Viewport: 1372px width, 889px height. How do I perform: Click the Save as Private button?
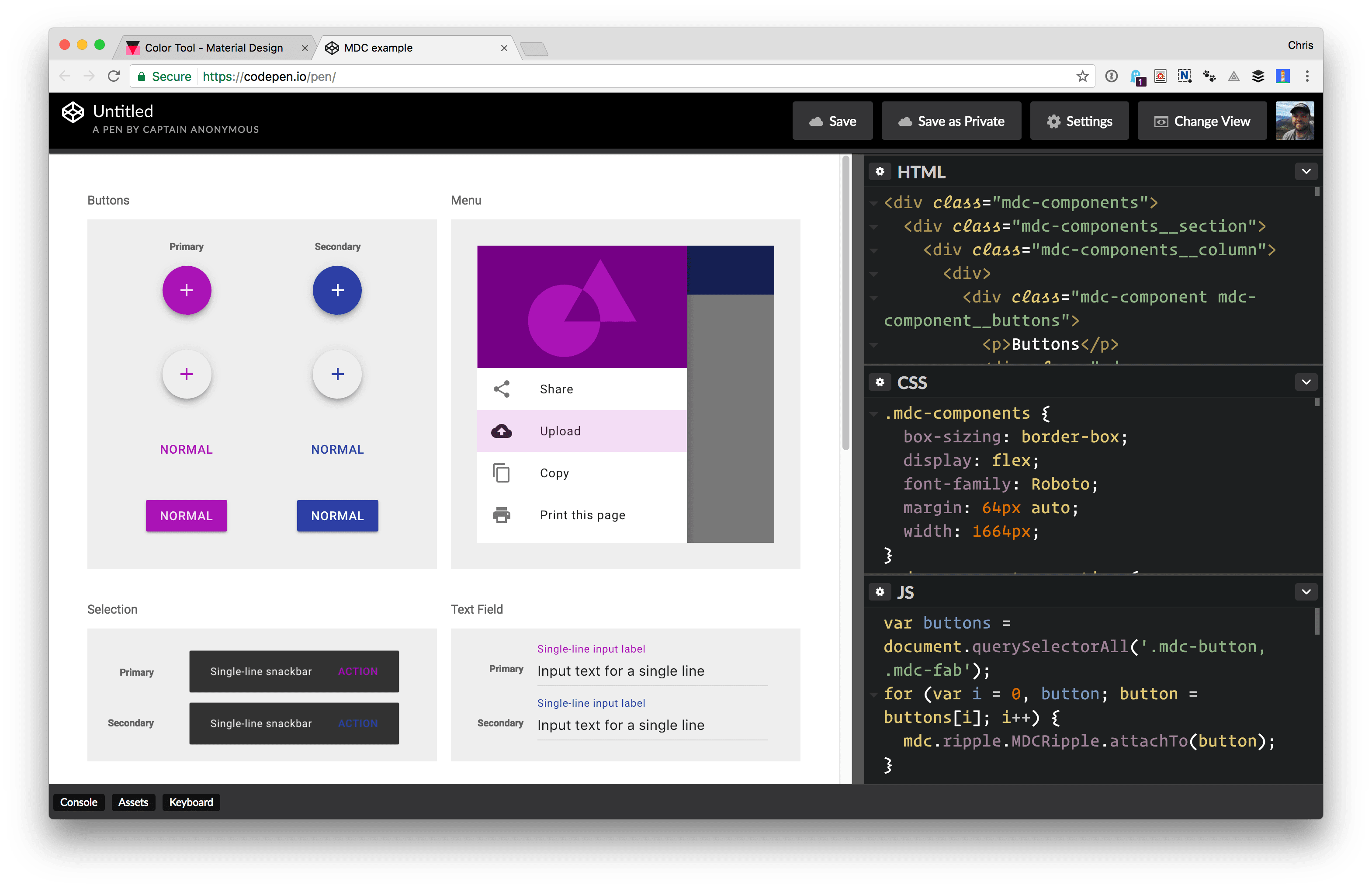951,121
